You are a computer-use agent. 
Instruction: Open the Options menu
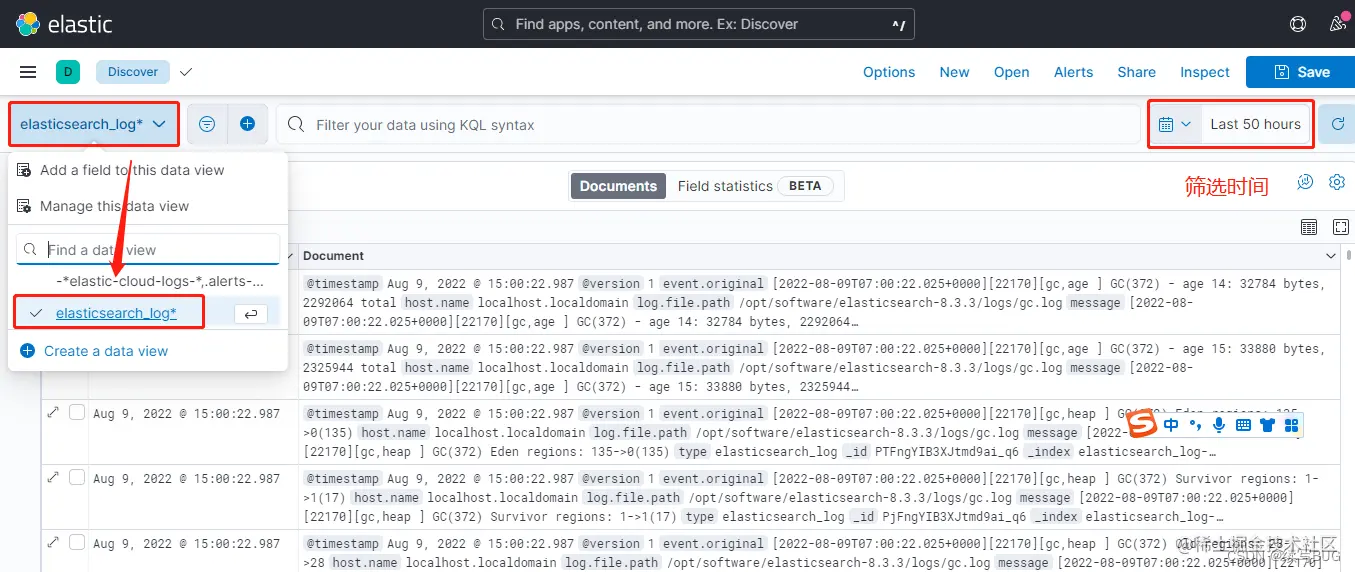[889, 72]
